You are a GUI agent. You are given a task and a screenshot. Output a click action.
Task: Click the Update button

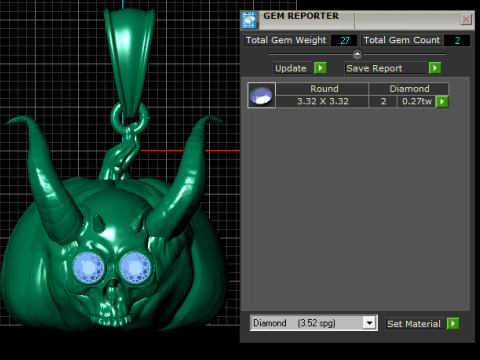coord(293,68)
